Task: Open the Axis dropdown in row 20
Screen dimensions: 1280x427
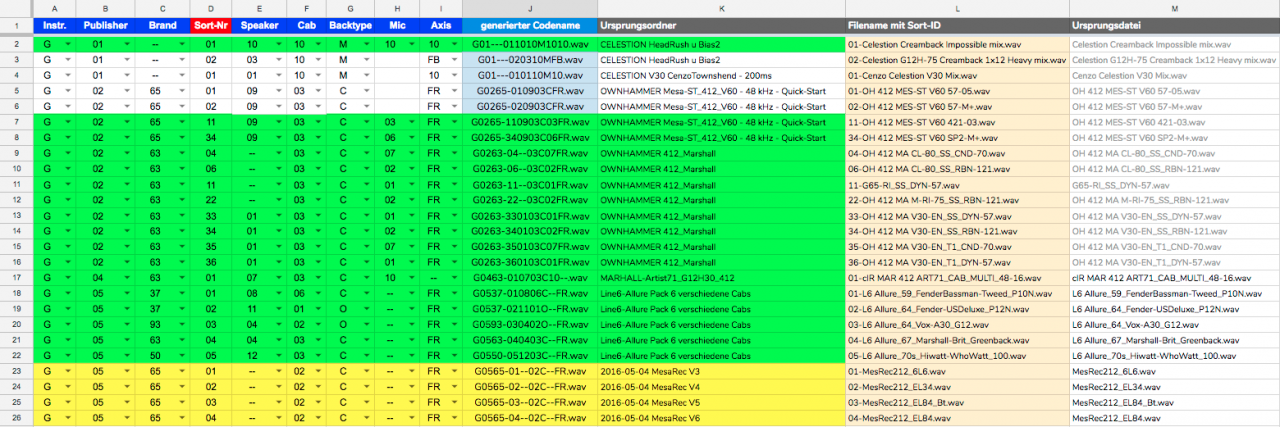Action: pyautogui.click(x=456, y=324)
